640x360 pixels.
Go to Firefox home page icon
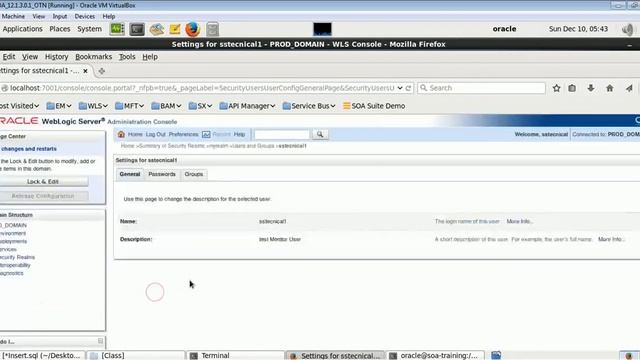[609, 88]
